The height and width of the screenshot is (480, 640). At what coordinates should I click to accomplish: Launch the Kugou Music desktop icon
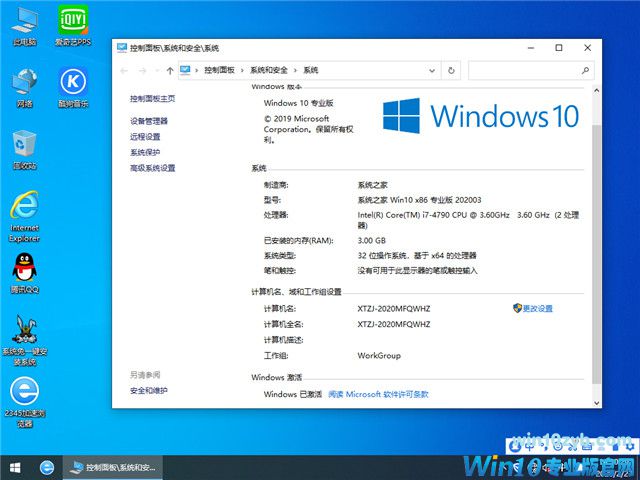pyautogui.click(x=73, y=87)
